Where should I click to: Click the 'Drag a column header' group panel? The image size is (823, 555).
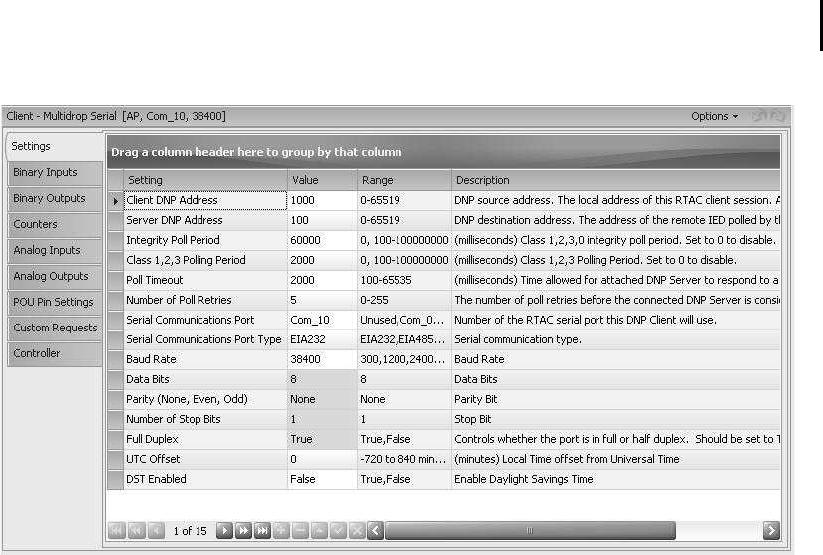point(444,152)
